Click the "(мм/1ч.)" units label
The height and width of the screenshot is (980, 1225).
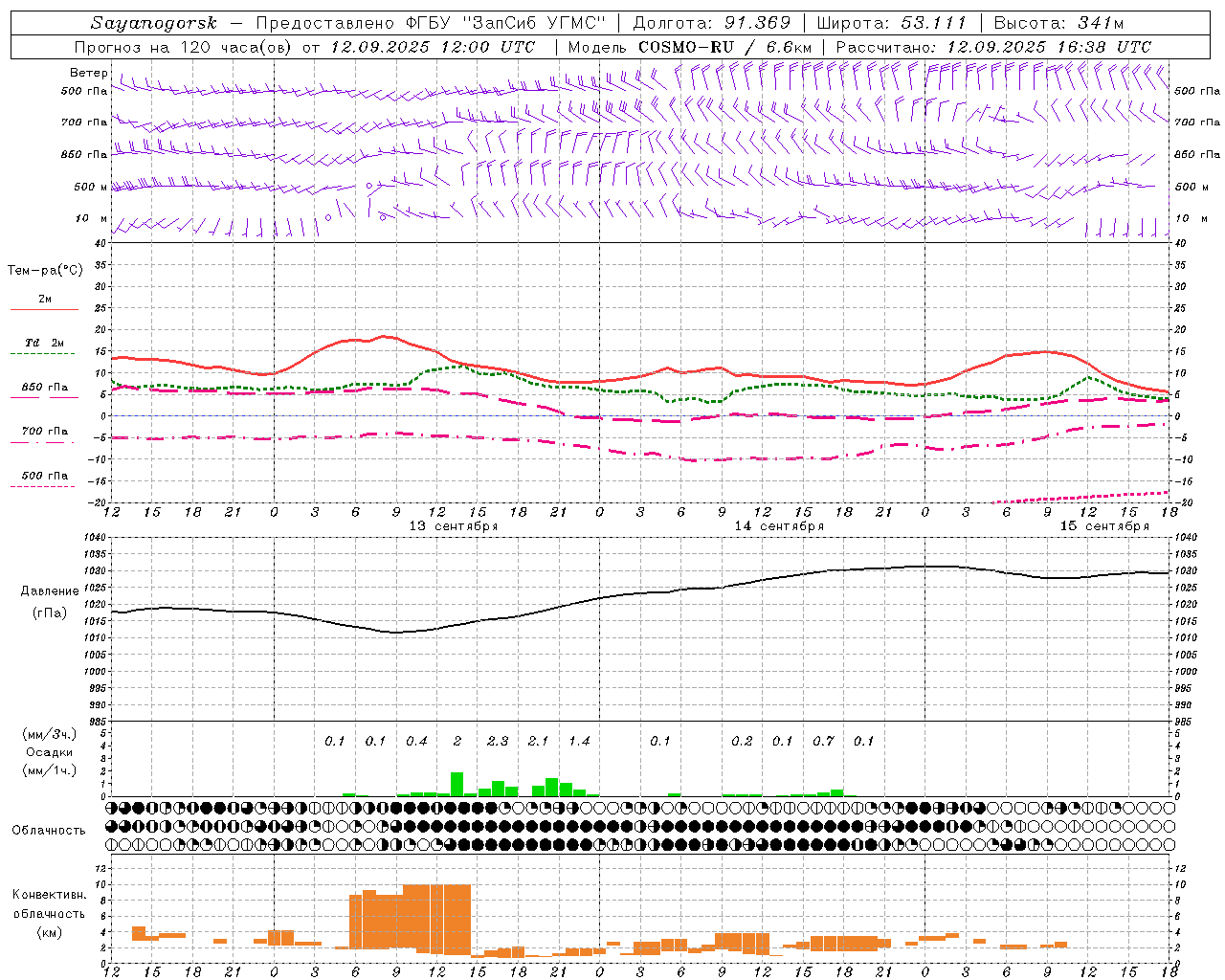click(x=49, y=770)
